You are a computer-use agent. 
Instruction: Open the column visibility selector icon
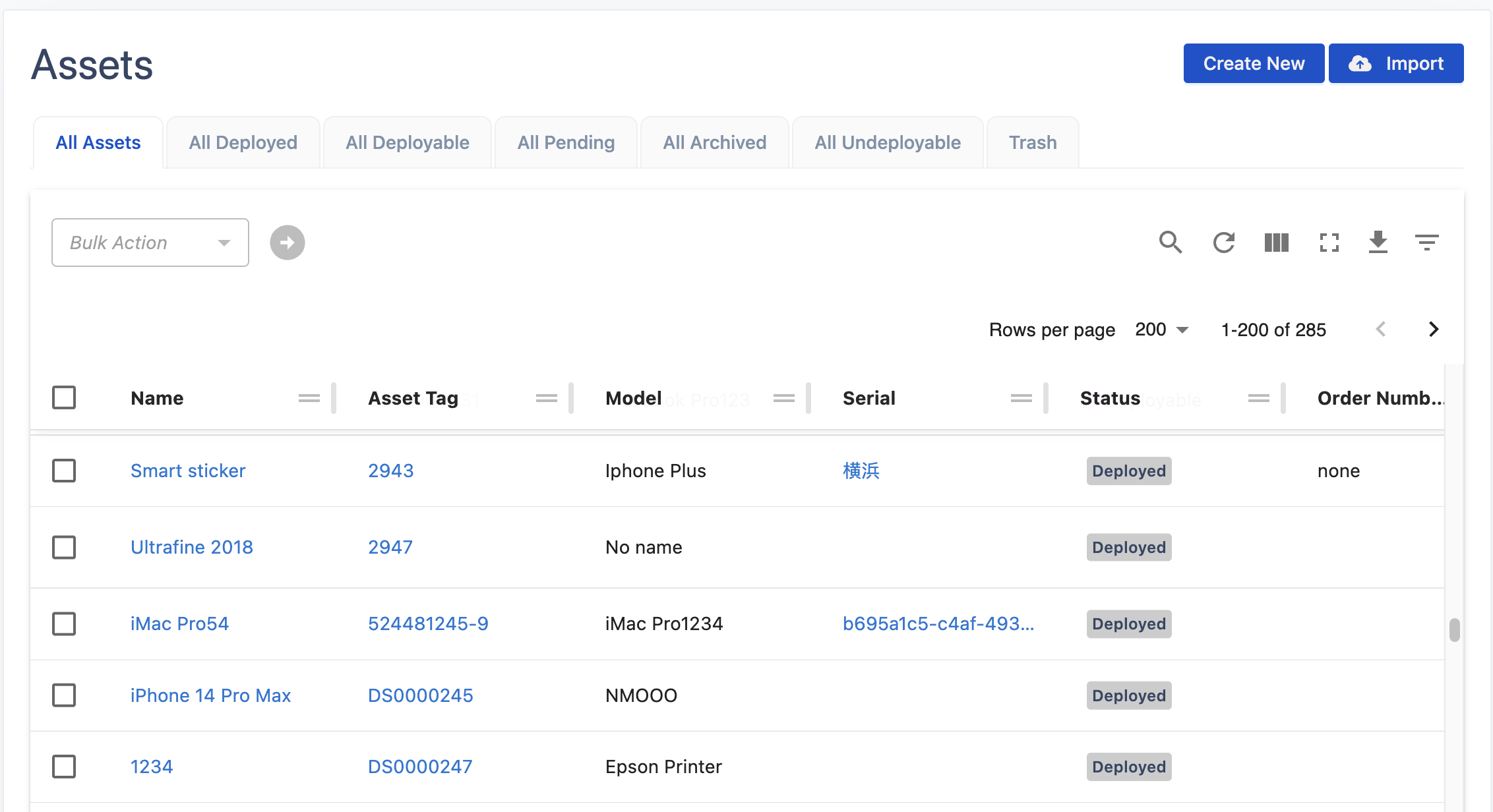1277,243
